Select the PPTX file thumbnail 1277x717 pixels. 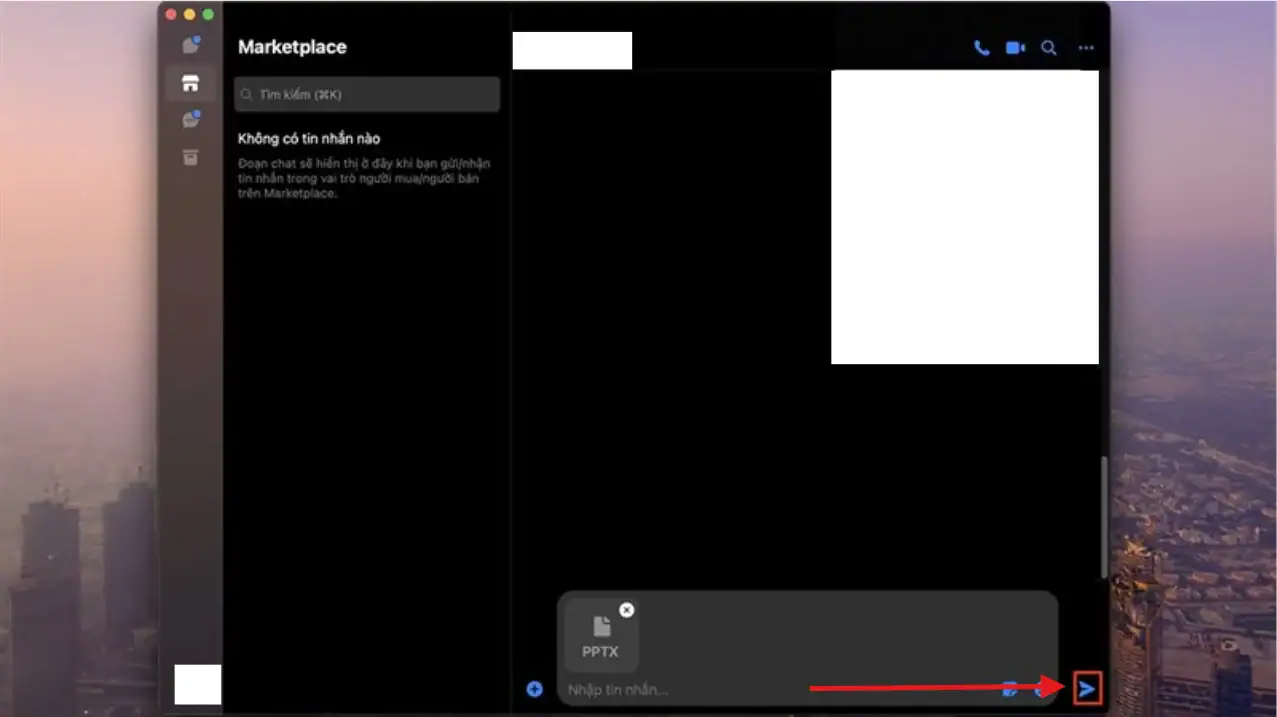(600, 635)
